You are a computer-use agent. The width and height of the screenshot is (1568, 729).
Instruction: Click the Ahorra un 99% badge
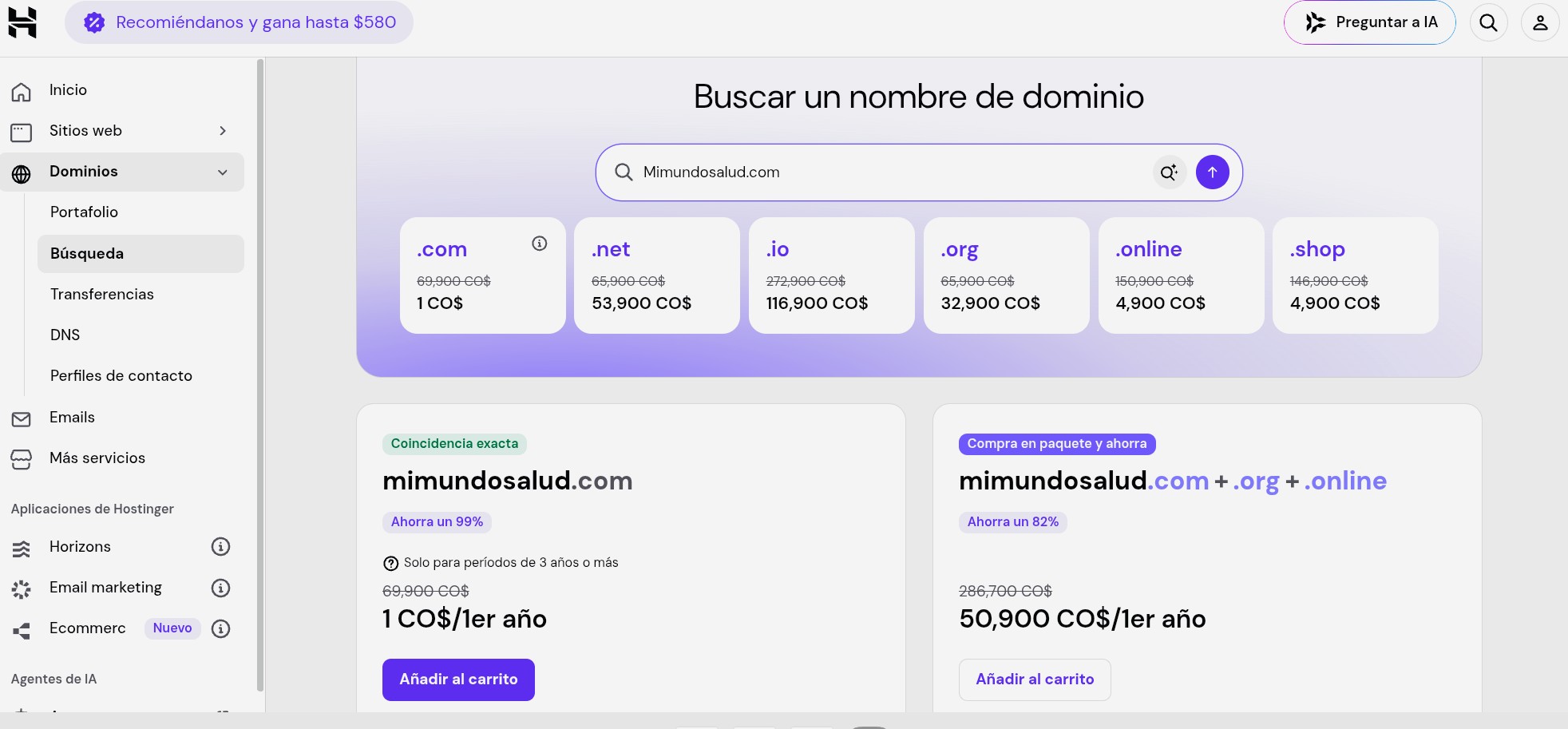pos(437,522)
